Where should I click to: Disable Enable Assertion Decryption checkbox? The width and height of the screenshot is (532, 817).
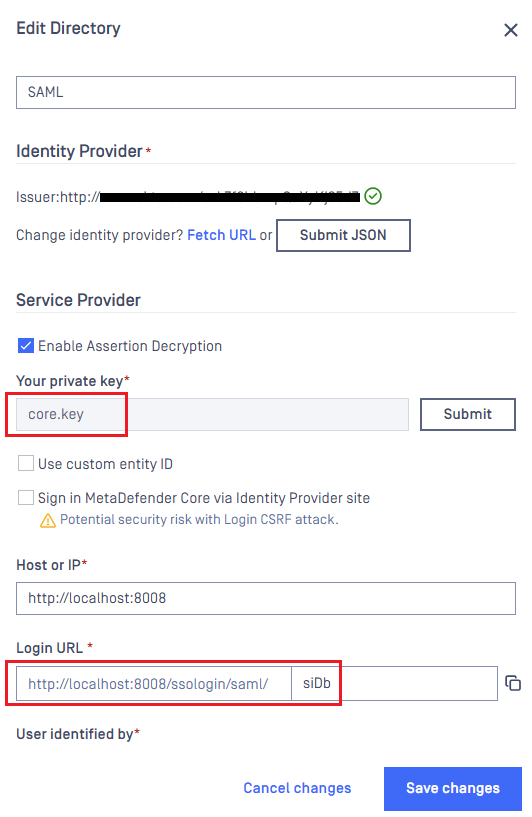pos(26,346)
